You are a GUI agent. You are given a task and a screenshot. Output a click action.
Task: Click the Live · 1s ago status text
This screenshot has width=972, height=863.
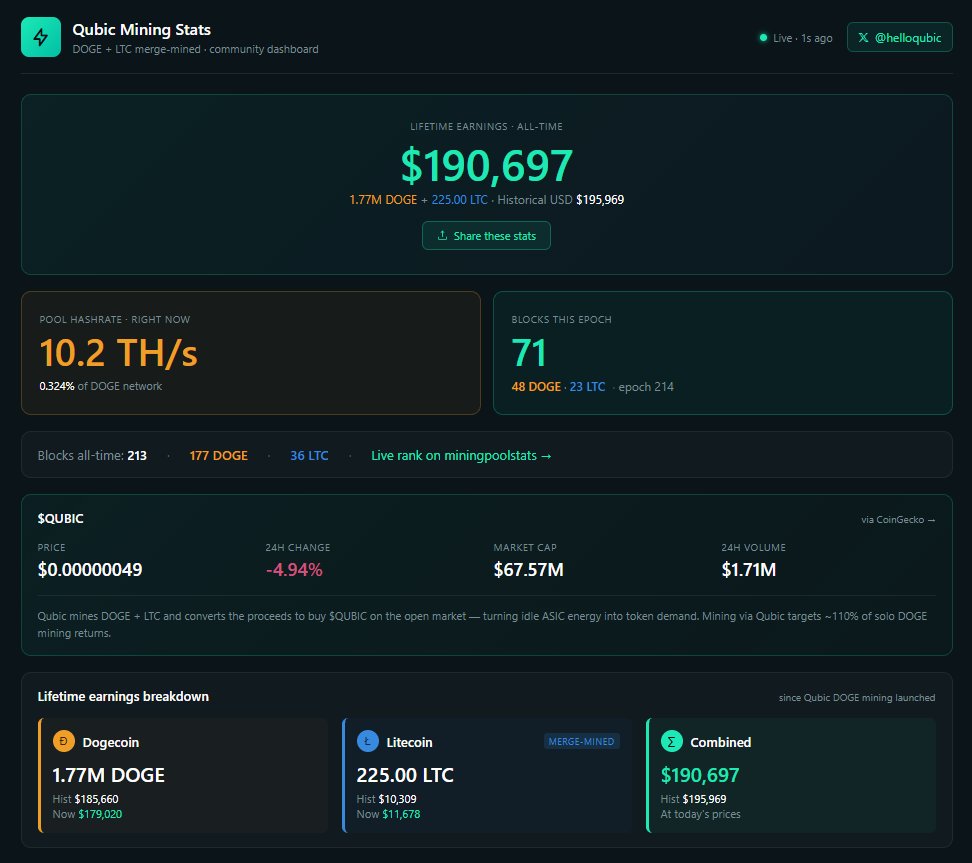(x=802, y=38)
